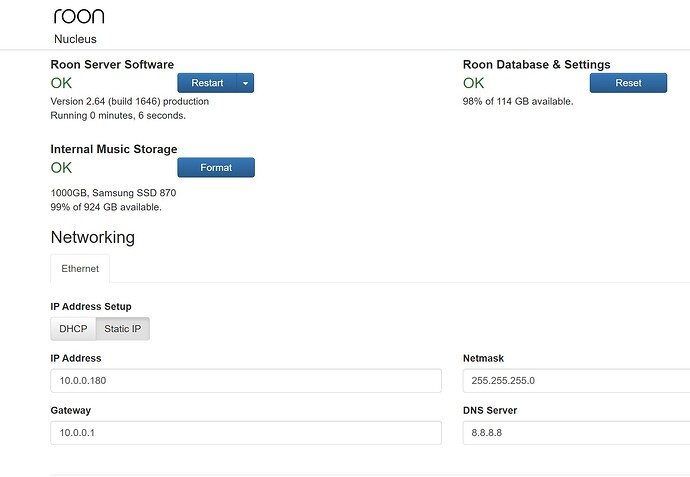Click the 99% of 924 GB available text
Viewport: 690px width, 477px height.
pos(106,207)
